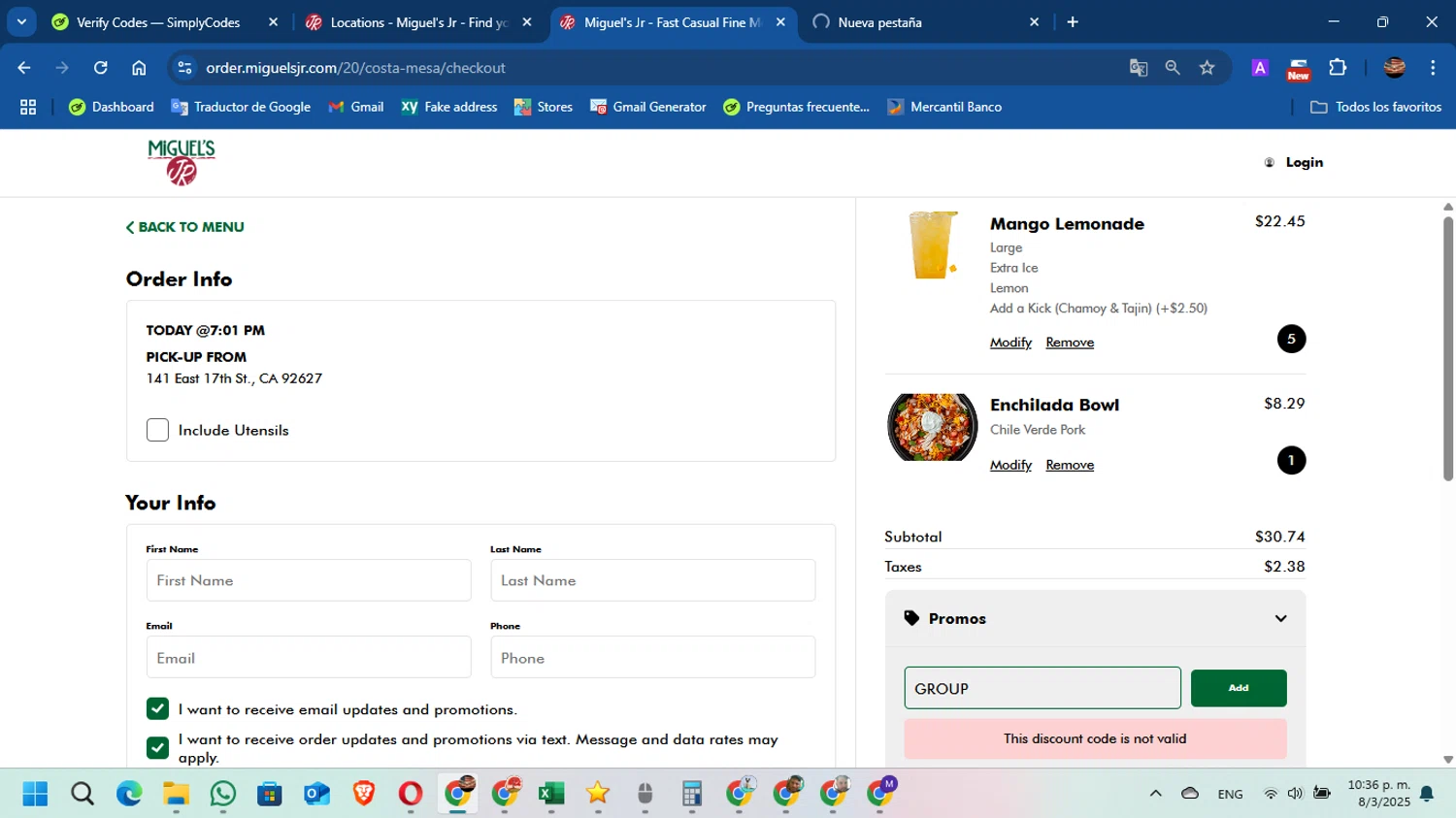Viewport: 1456px width, 818px height.
Task: Uncheck the email updates and promotions checkbox
Action: [x=157, y=709]
